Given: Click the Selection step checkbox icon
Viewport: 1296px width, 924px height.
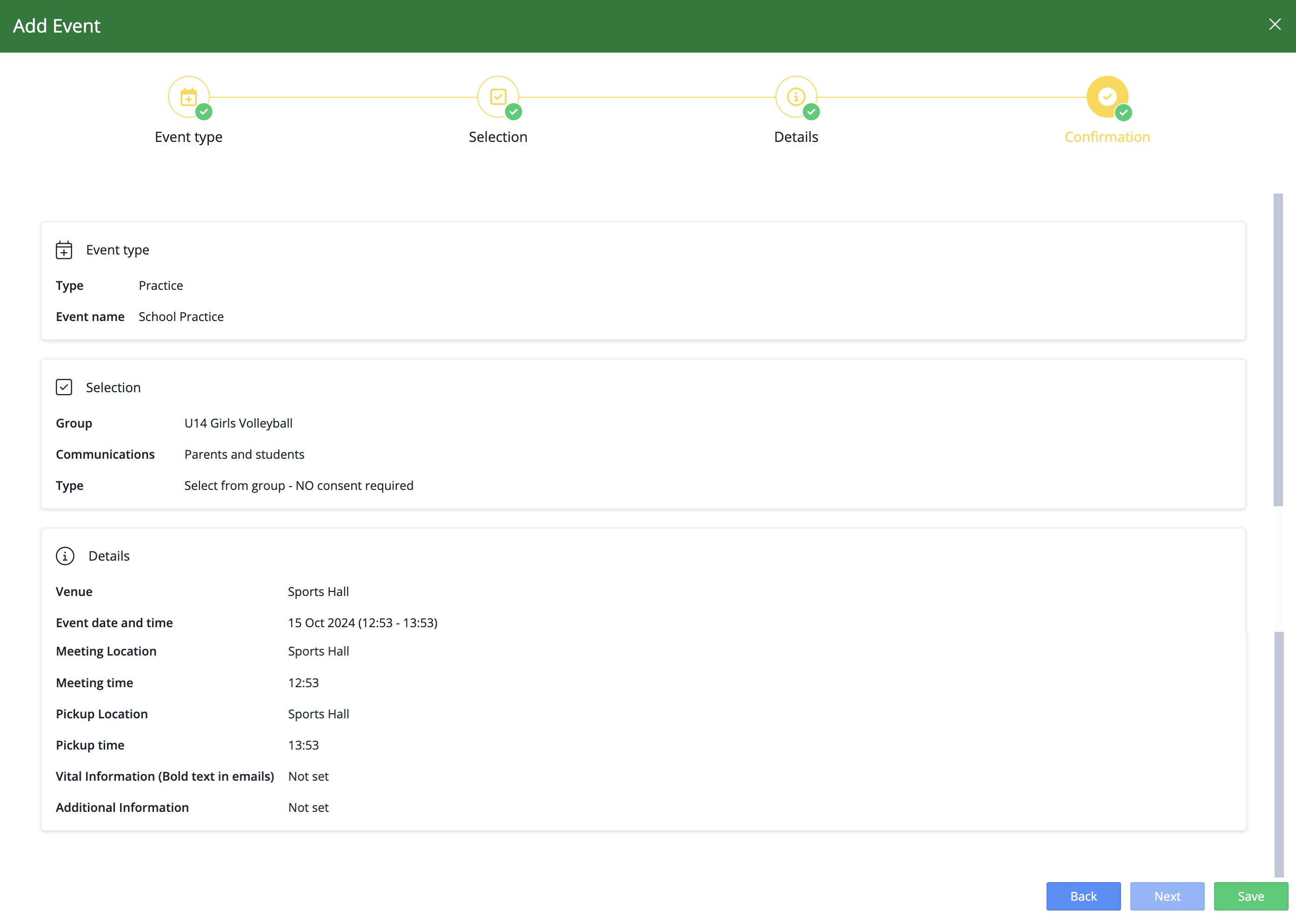Looking at the screenshot, I should click(x=498, y=97).
